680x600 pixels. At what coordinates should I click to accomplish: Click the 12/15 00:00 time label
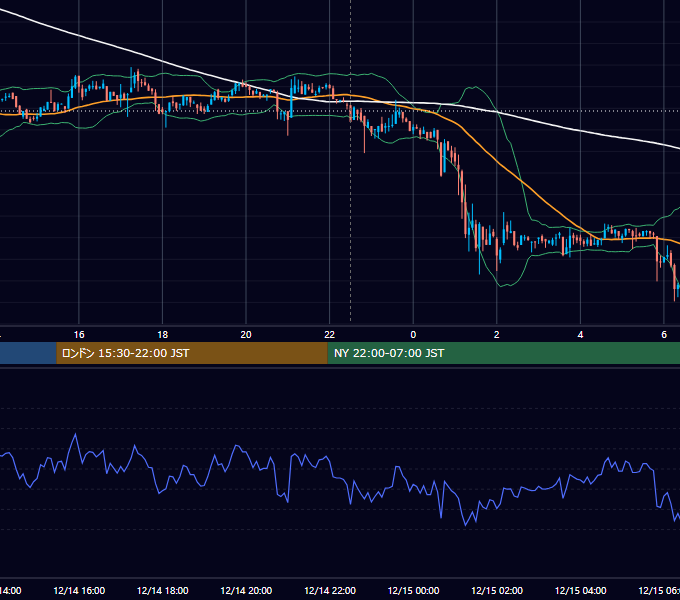pyautogui.click(x=413, y=590)
